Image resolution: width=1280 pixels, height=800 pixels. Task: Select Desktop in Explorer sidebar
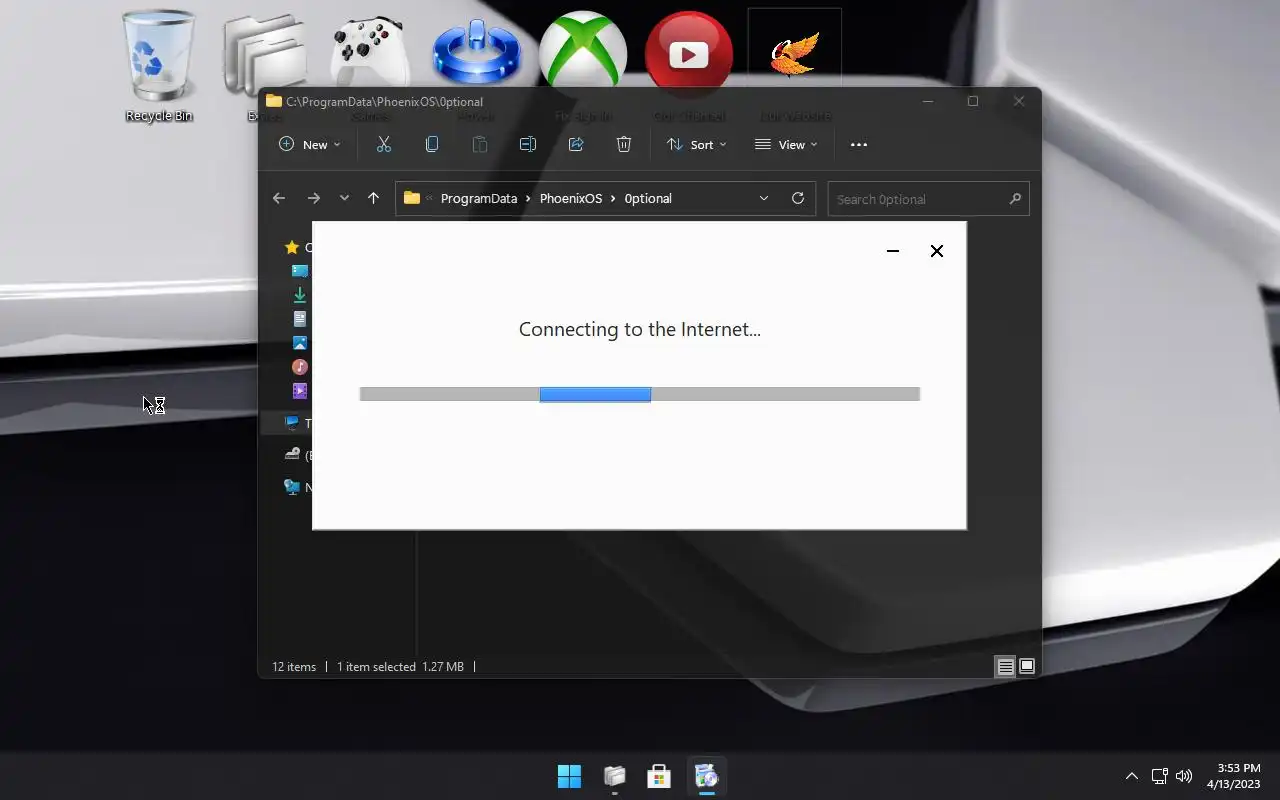point(299,271)
